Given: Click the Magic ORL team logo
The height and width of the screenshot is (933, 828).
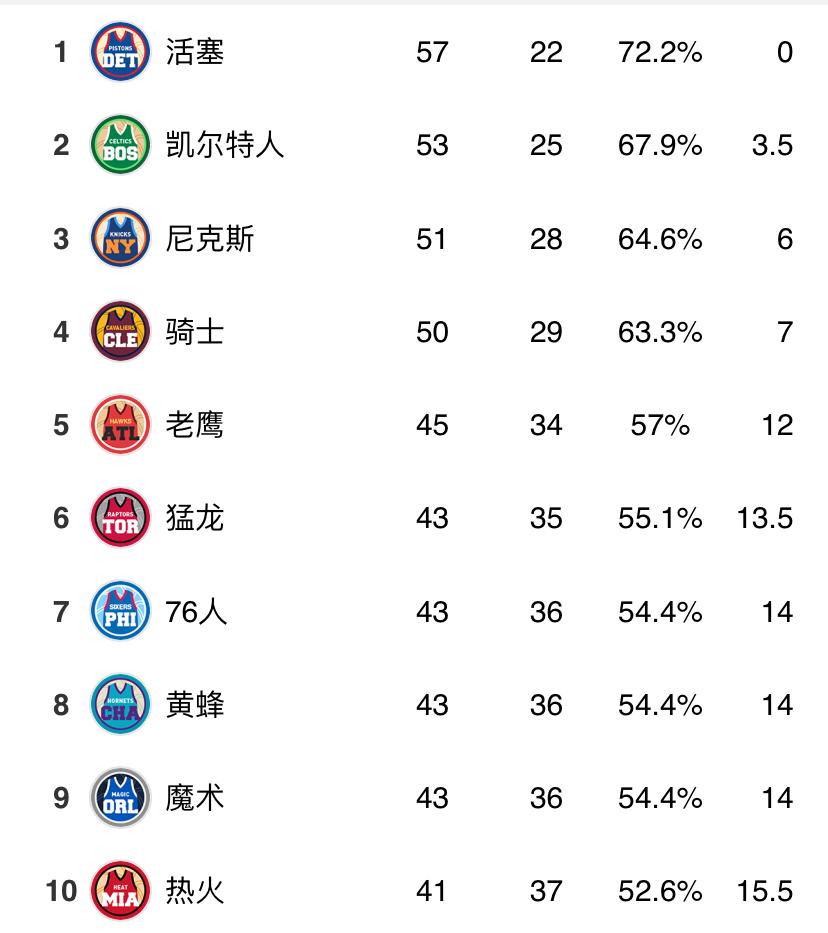Looking at the screenshot, I should (x=120, y=797).
